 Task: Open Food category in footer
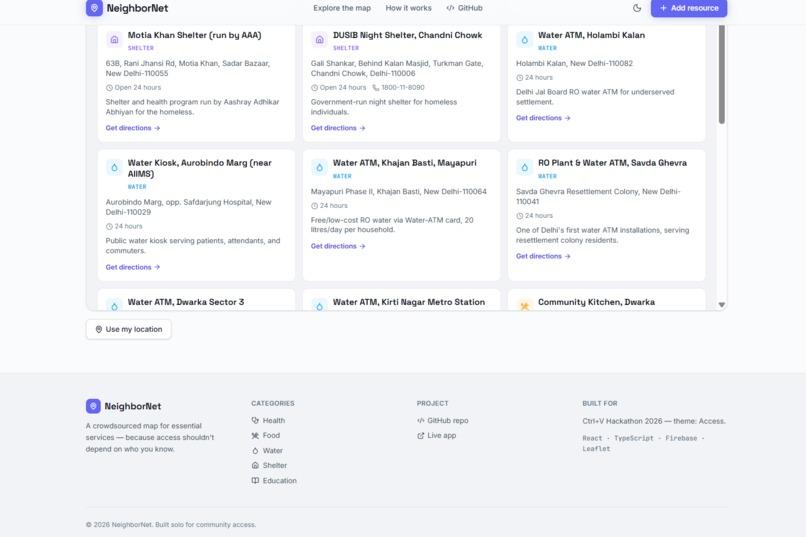266,435
